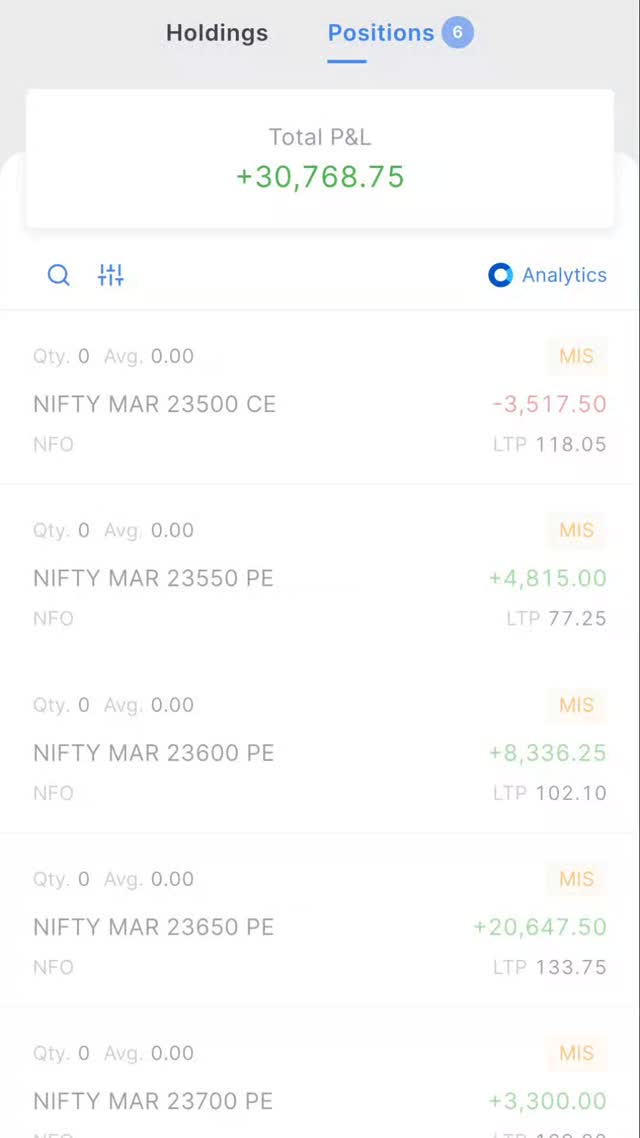Tap the +20,647.50 profit value
640x1138 pixels.
coord(540,927)
